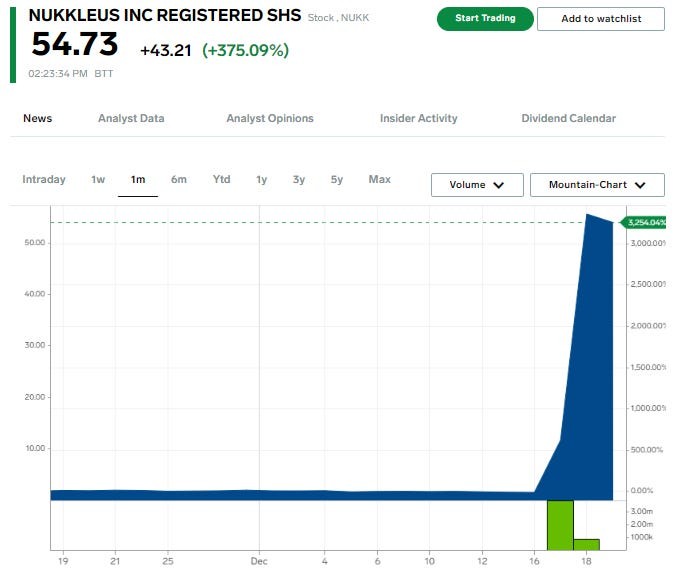Choose the 6m chart range
Image resolution: width=678 pixels, height=579 pixels.
179,180
